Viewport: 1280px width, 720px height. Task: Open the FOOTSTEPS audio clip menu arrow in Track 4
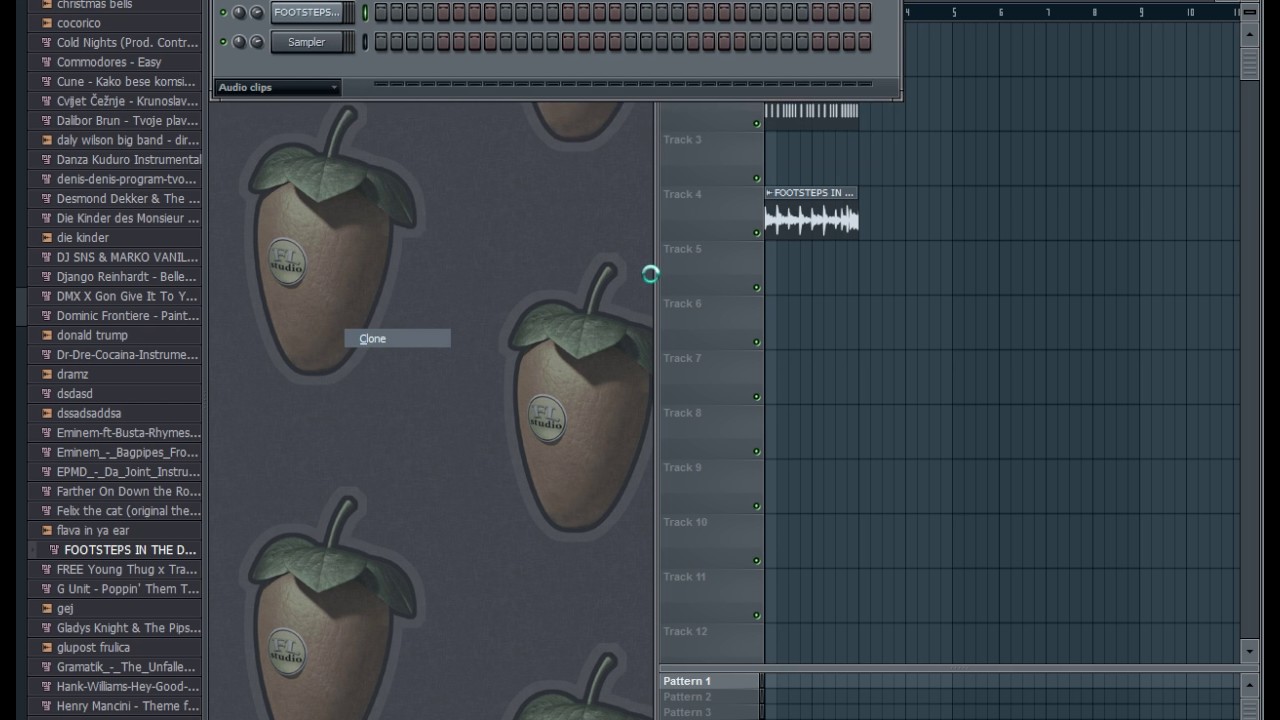click(769, 192)
